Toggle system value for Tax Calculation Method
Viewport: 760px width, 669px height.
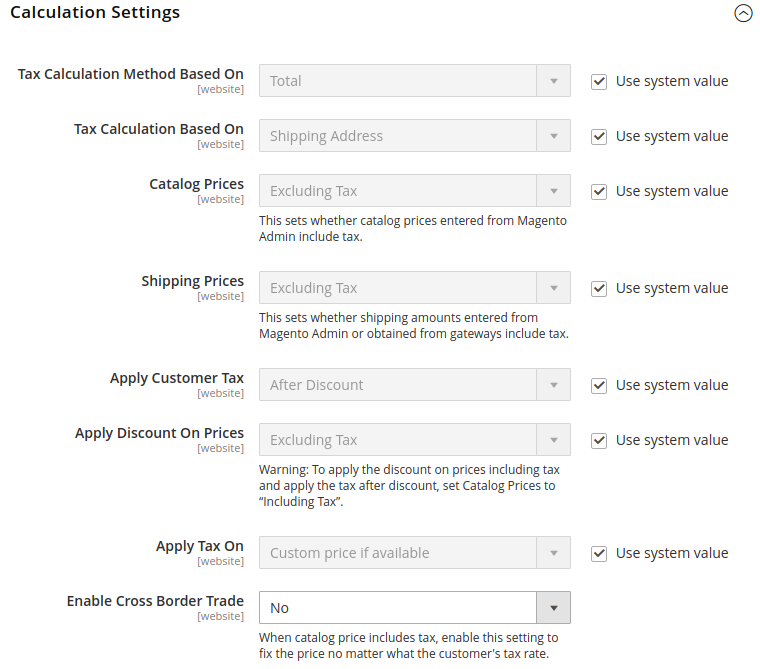coord(599,81)
